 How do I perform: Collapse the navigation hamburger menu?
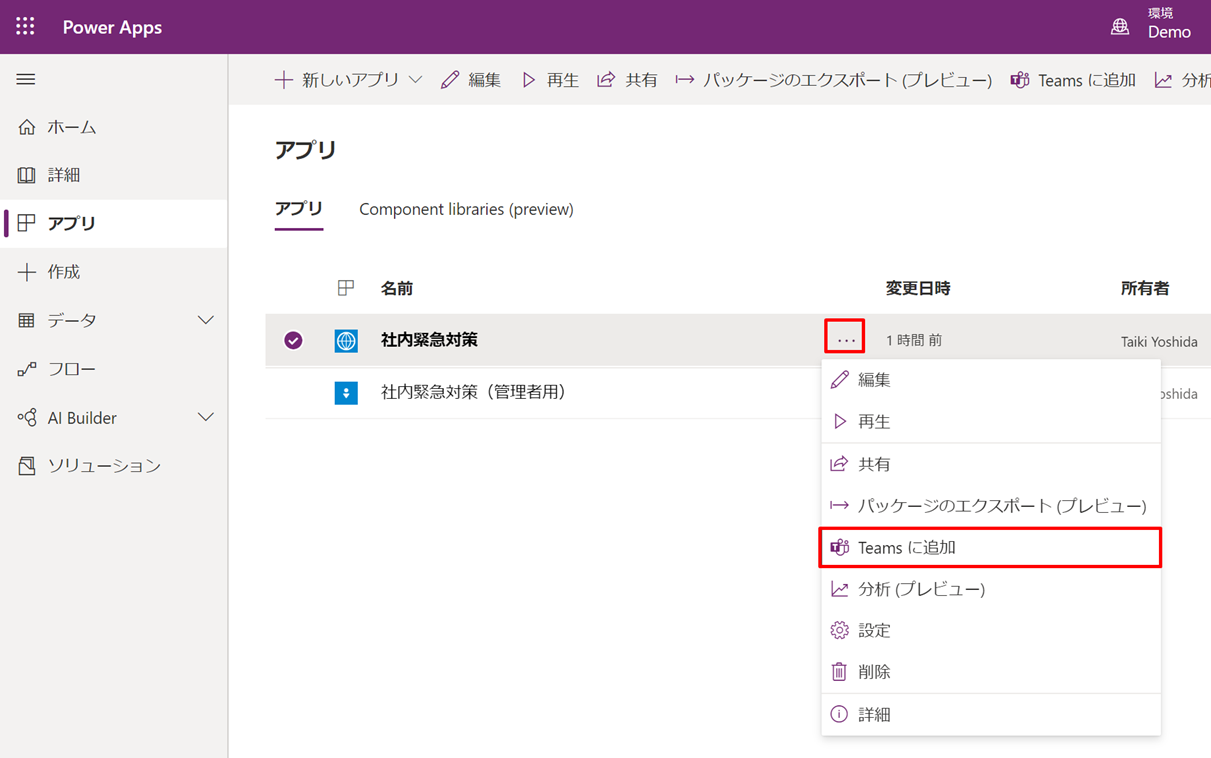tap(26, 79)
